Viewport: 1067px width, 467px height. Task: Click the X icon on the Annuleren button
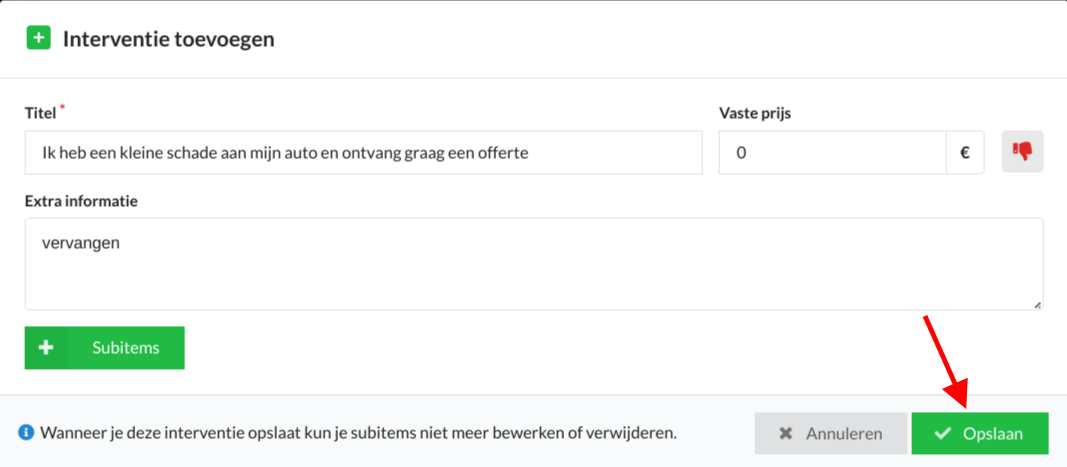click(786, 434)
